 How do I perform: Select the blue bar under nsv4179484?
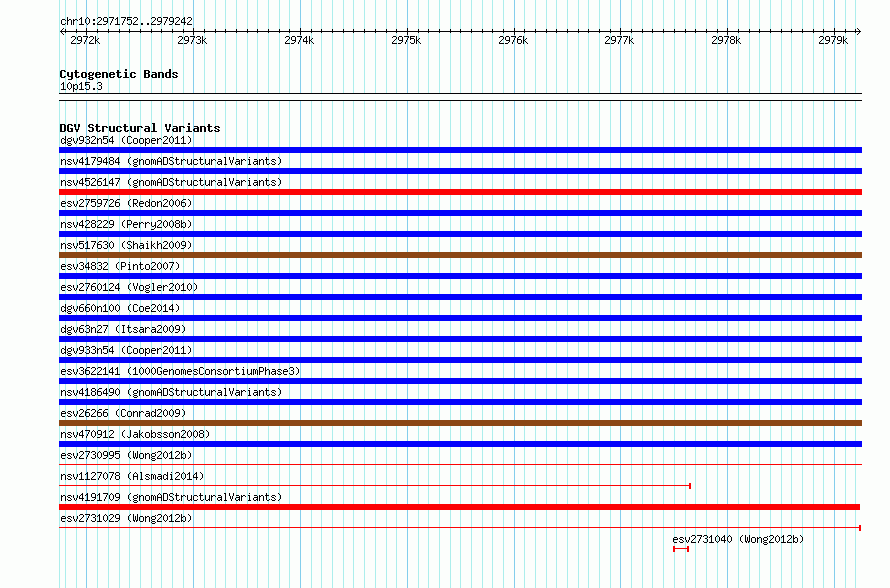coord(460,171)
